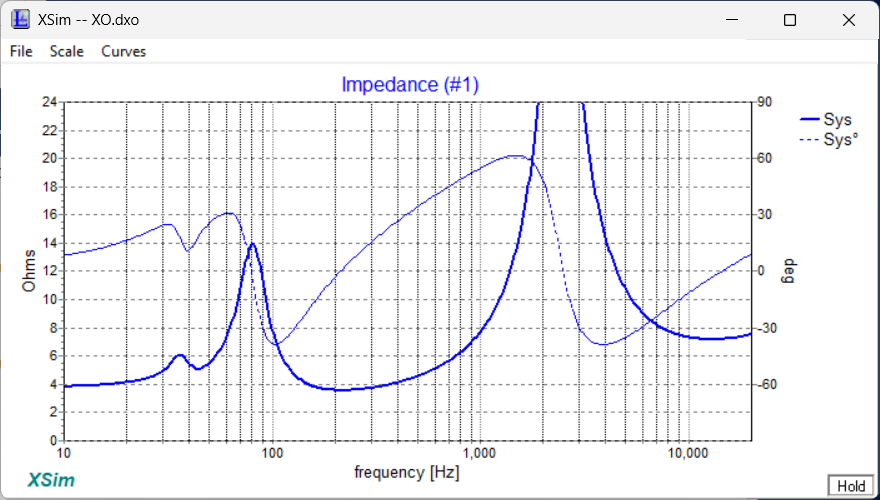The image size is (880, 500).
Task: Click the 24 ohm tick label
Action: pos(49,102)
